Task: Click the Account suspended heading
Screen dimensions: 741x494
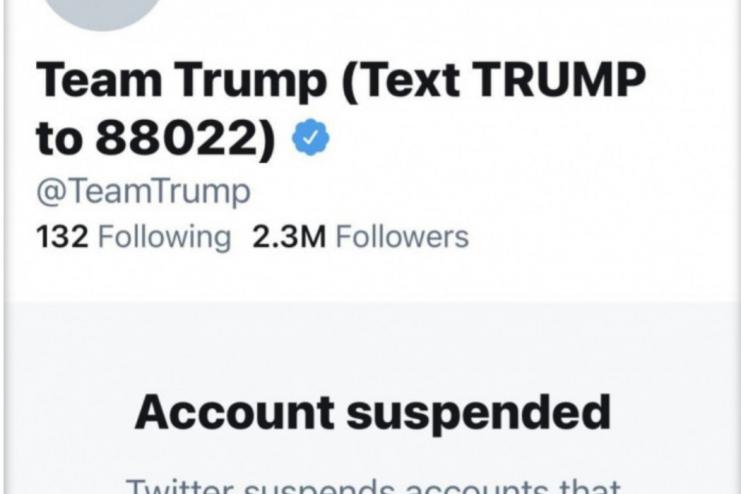Action: point(372,411)
